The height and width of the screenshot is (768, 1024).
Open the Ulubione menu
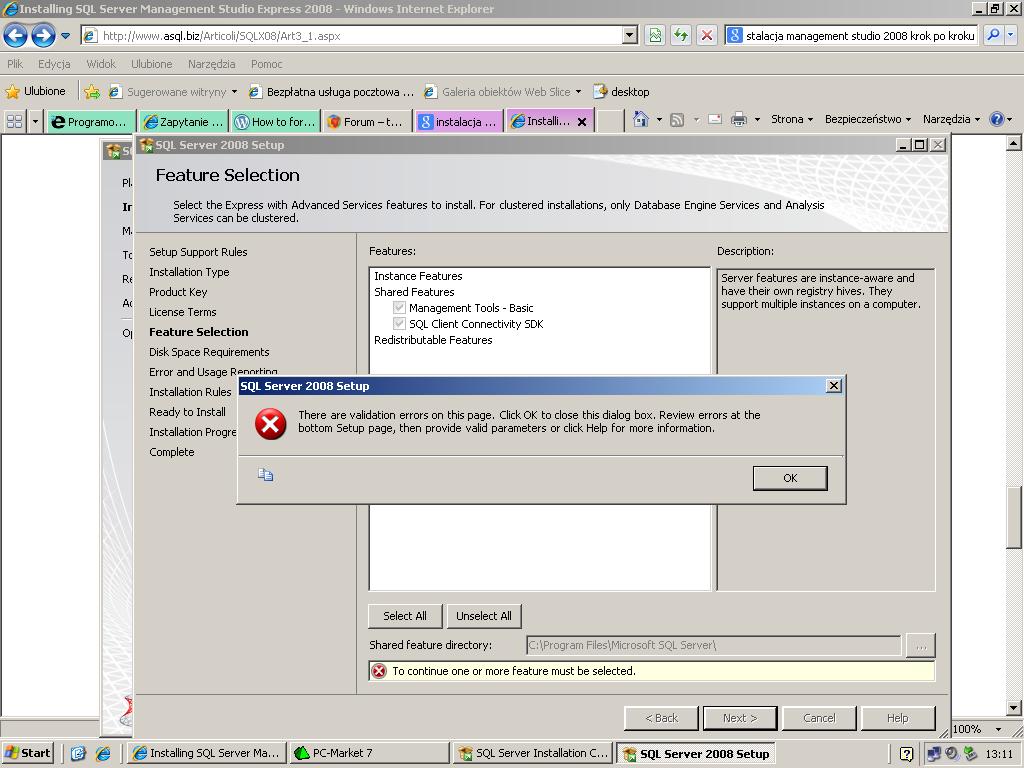[152, 64]
